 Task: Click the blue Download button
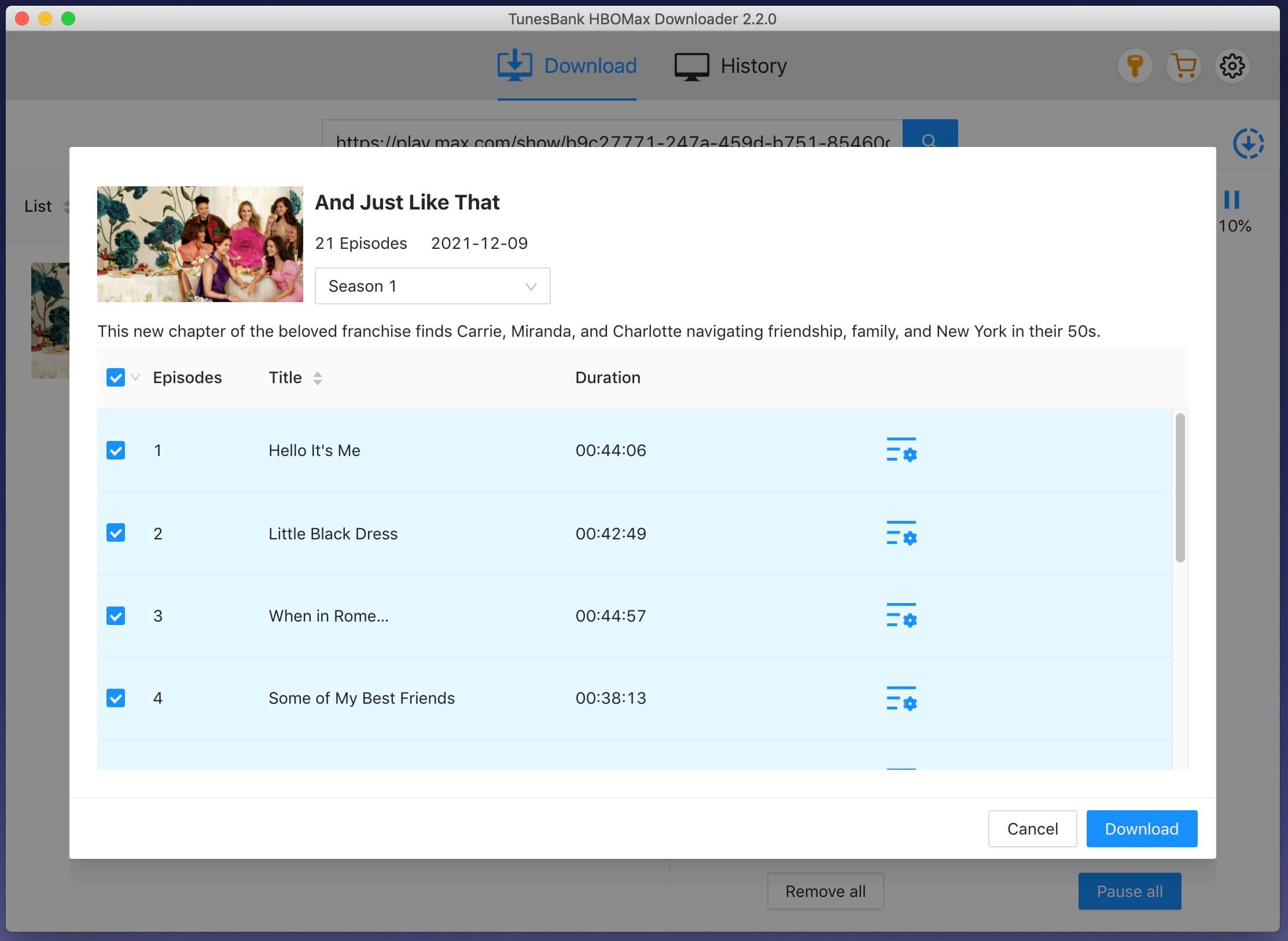click(x=1142, y=829)
